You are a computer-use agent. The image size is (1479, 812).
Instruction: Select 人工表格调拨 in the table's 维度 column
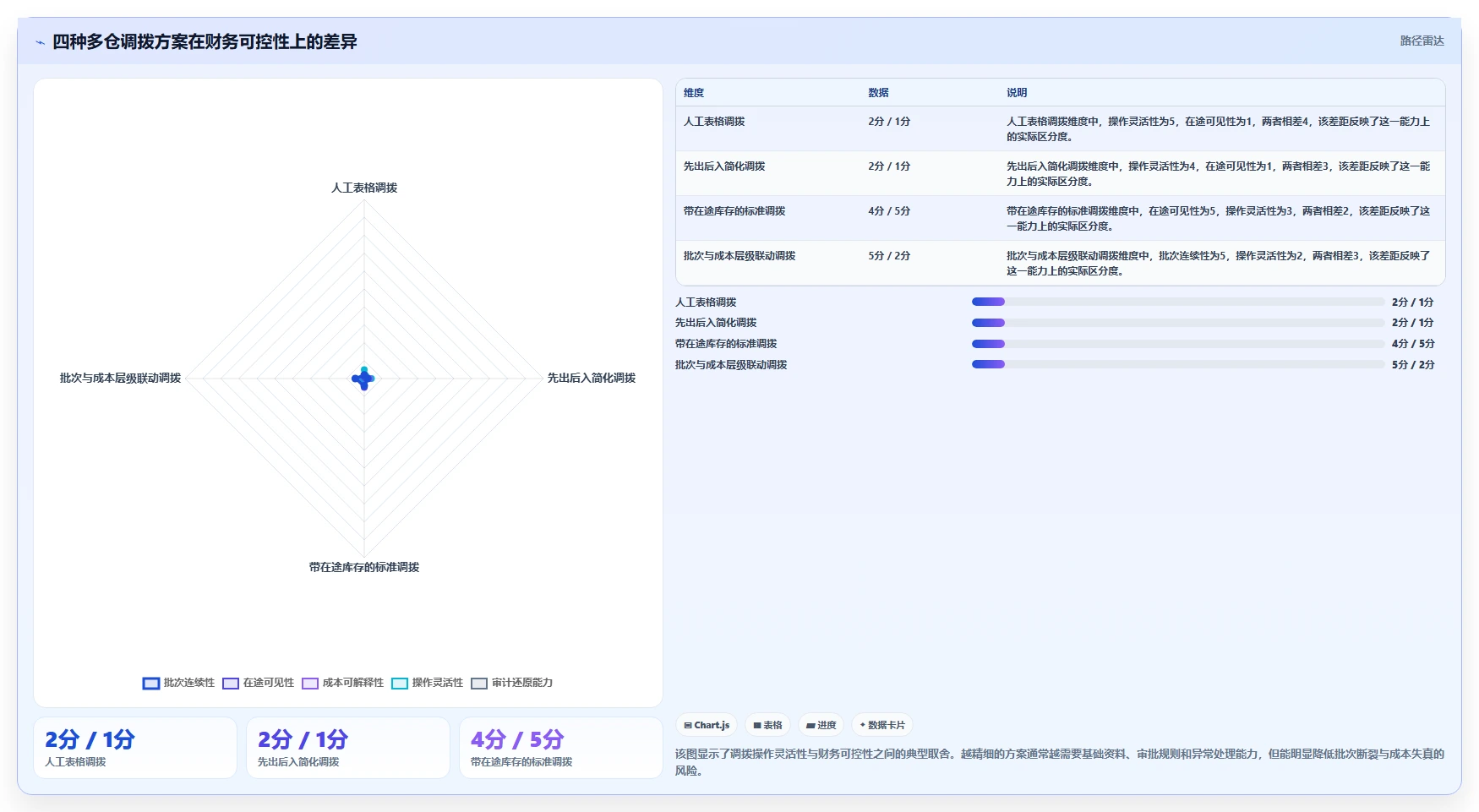click(714, 122)
